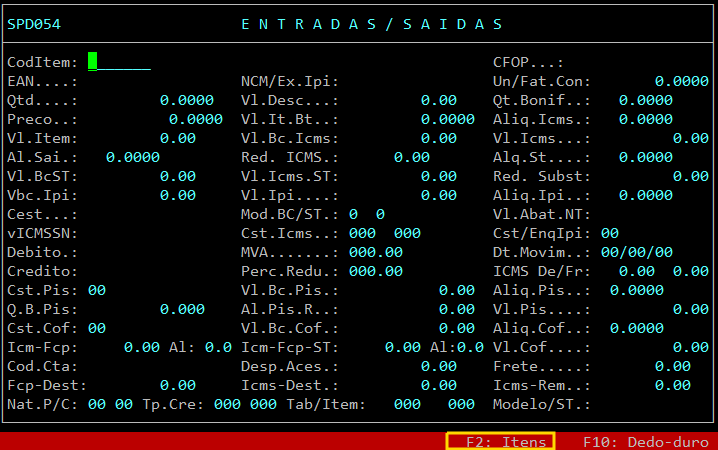
Task: Select the MVA value field
Action: click(376, 252)
